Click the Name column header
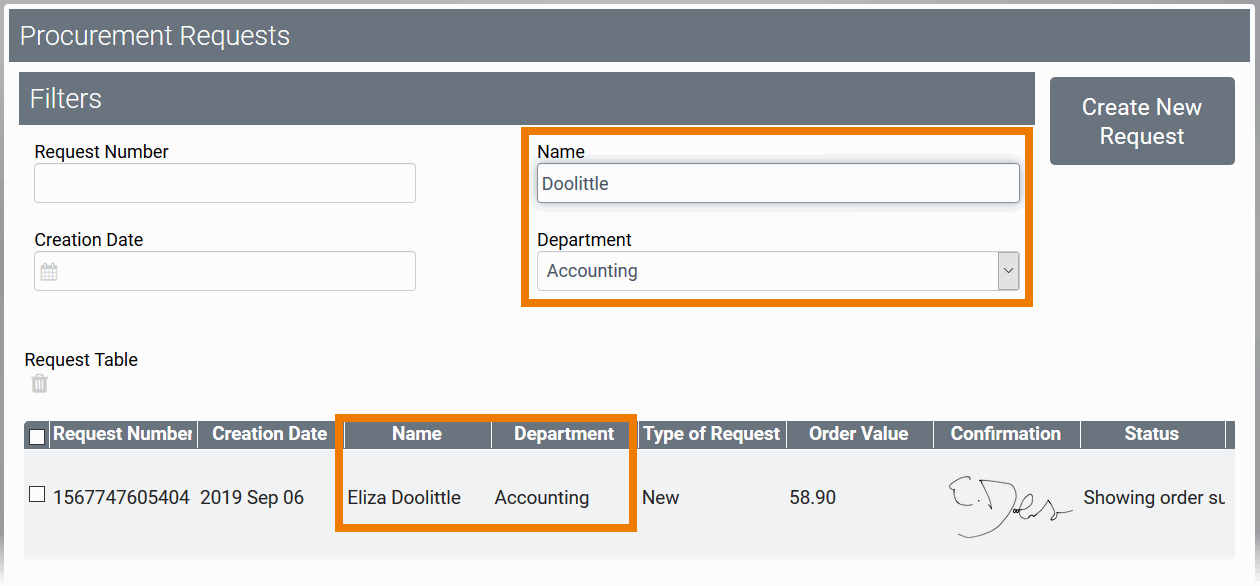Image resolution: width=1260 pixels, height=586 pixels. [x=417, y=434]
